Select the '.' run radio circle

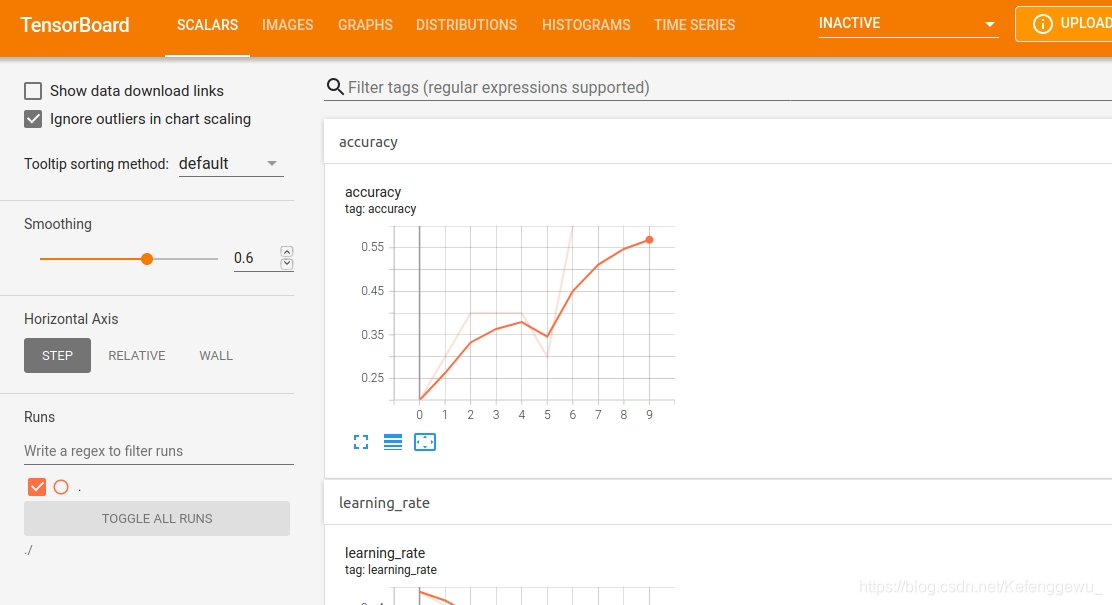[x=61, y=487]
